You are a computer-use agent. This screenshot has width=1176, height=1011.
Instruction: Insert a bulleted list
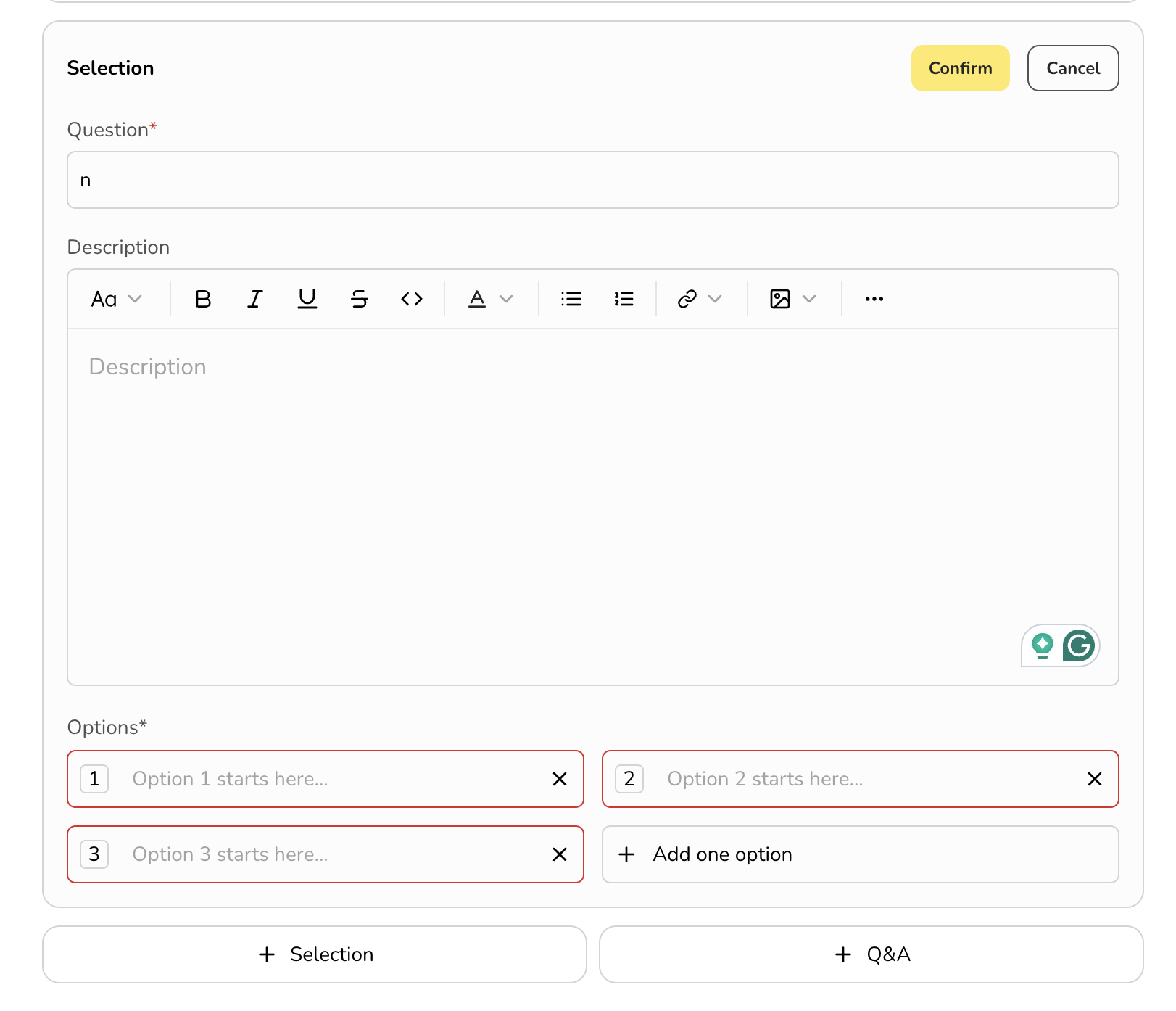pyautogui.click(x=571, y=299)
